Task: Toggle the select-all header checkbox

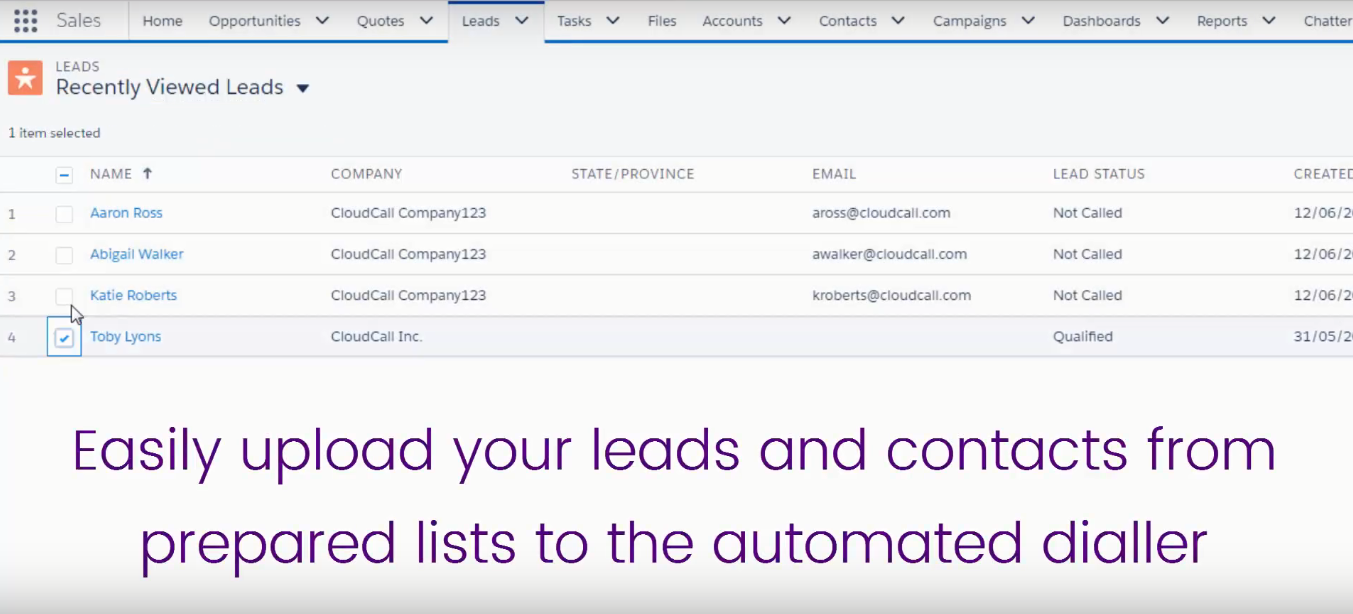Action: tap(64, 174)
